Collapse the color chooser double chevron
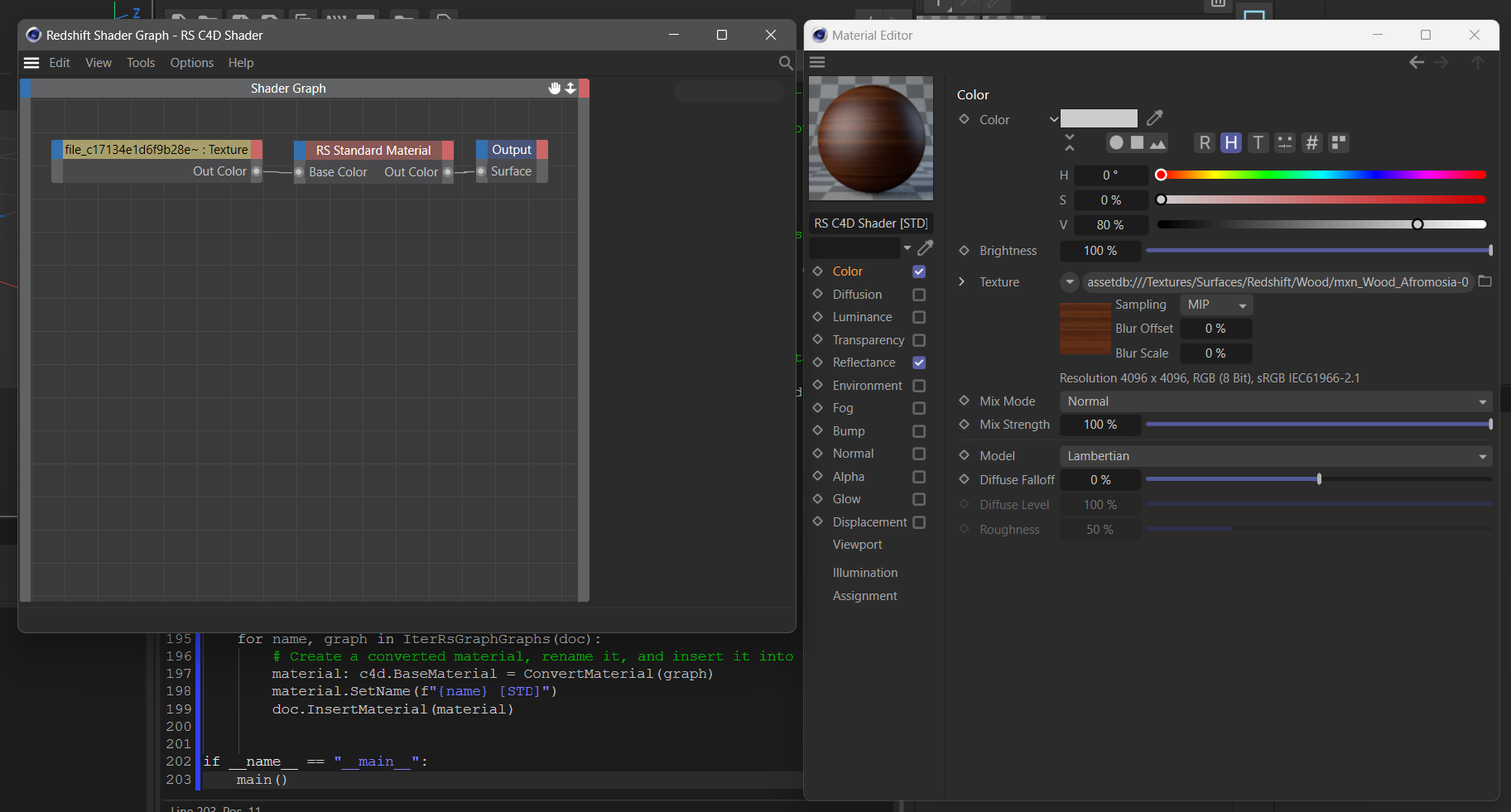Viewport: 1511px width, 812px height. 1070,142
